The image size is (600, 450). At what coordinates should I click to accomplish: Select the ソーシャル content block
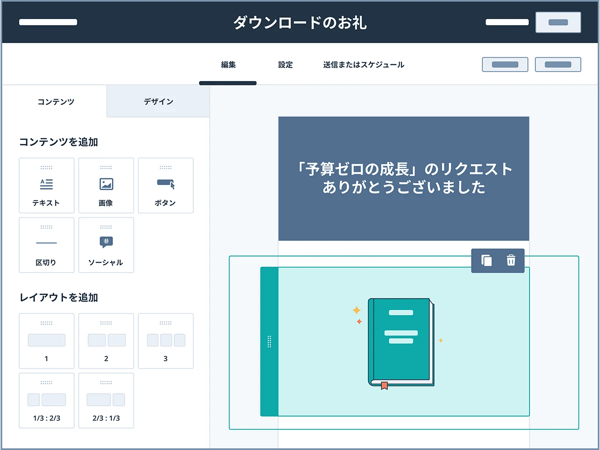point(106,245)
